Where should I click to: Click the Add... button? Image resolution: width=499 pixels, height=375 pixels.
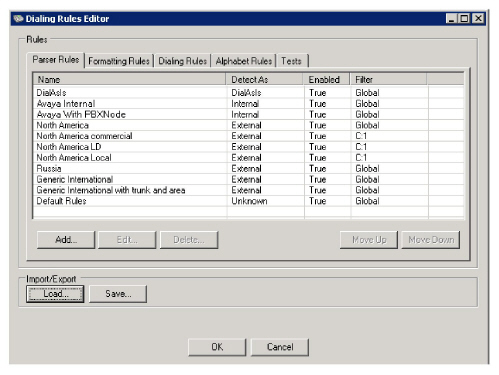coord(66,240)
